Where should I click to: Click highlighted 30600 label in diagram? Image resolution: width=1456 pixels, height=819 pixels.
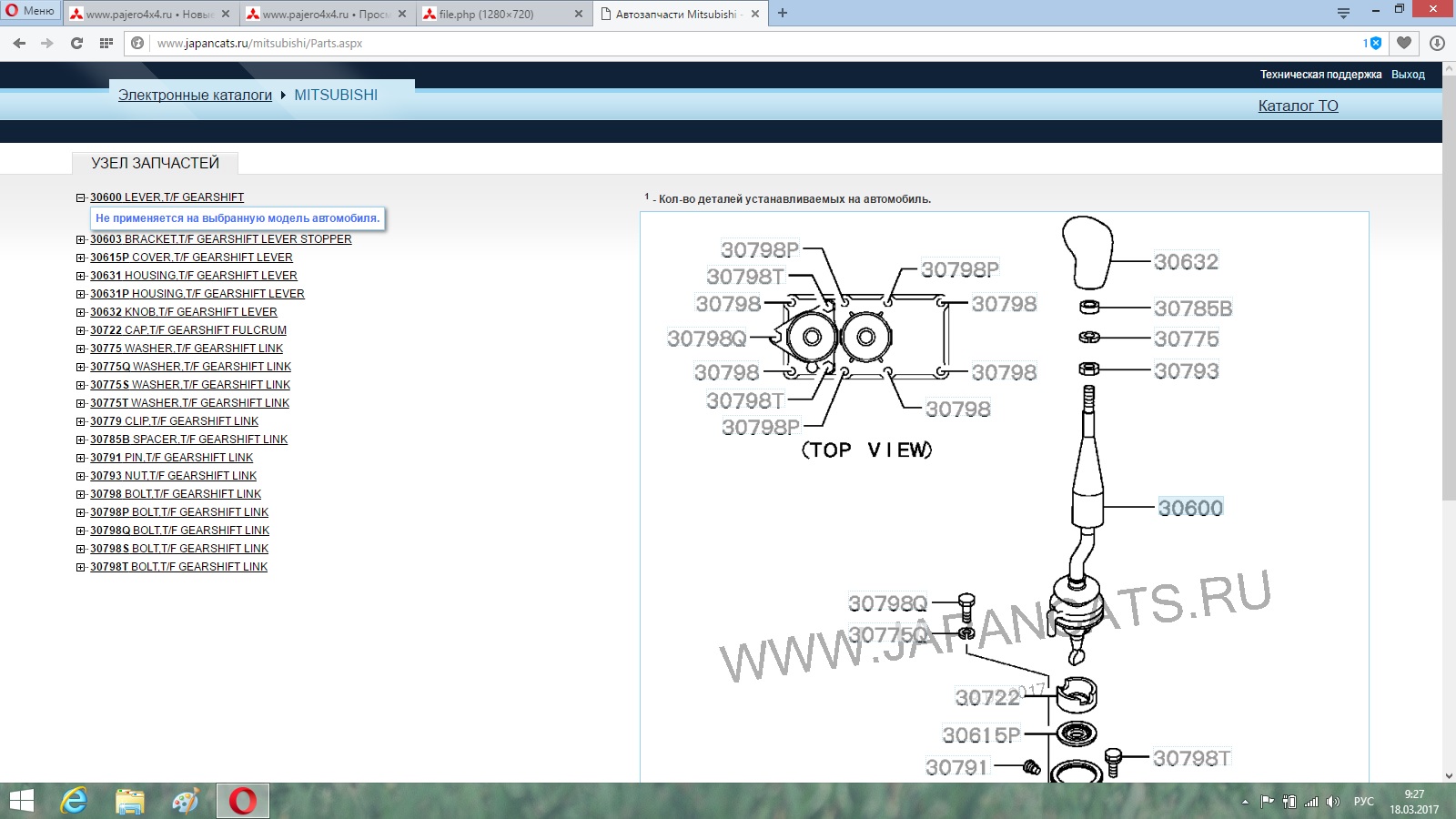coord(1190,508)
